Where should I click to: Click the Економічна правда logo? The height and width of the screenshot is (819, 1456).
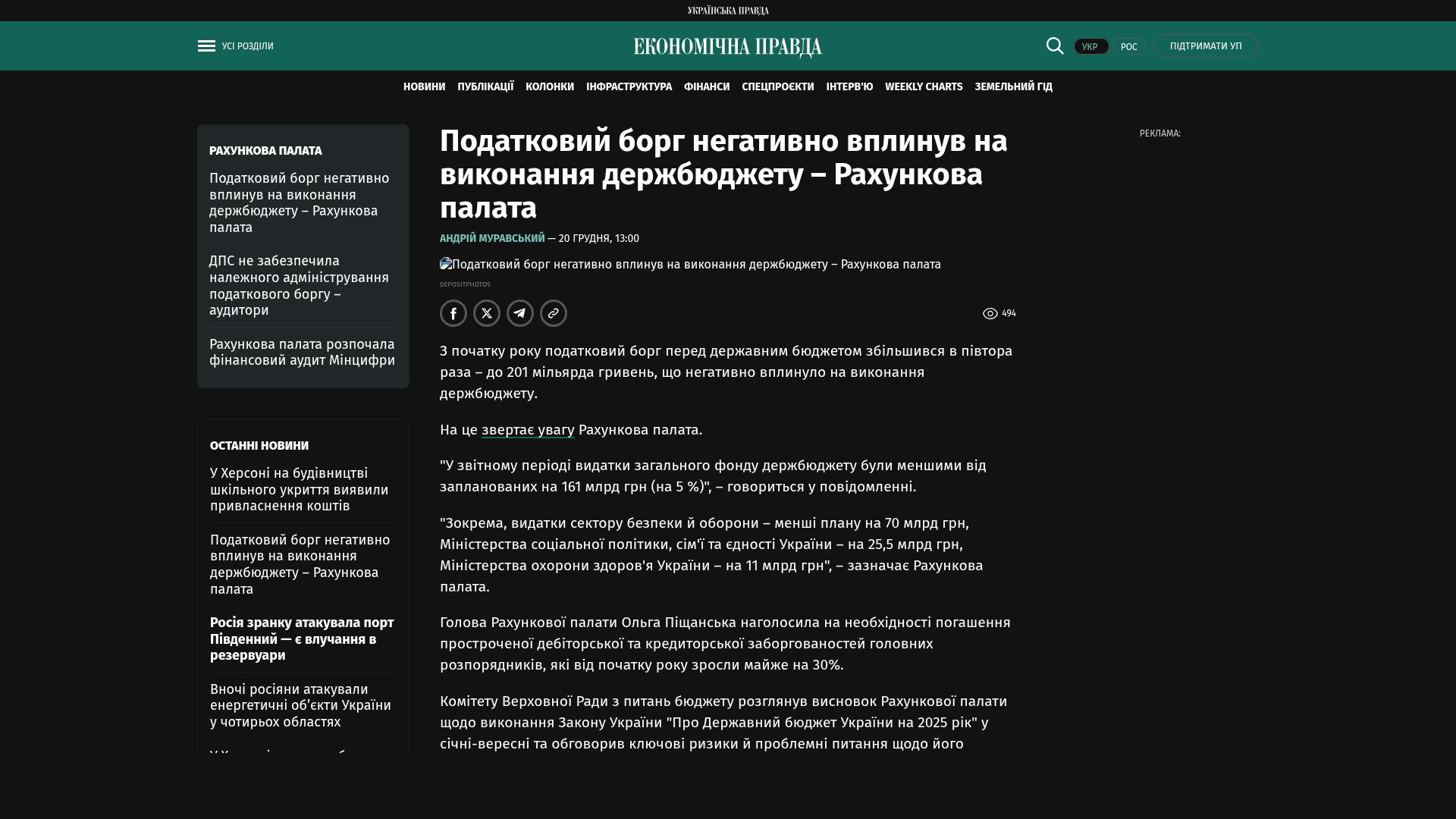click(x=727, y=47)
